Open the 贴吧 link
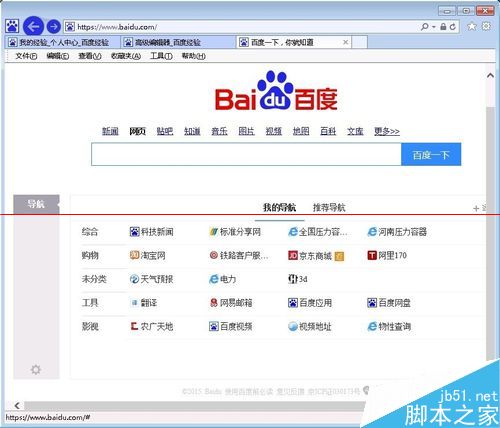This screenshot has width=500, height=428. (165, 131)
